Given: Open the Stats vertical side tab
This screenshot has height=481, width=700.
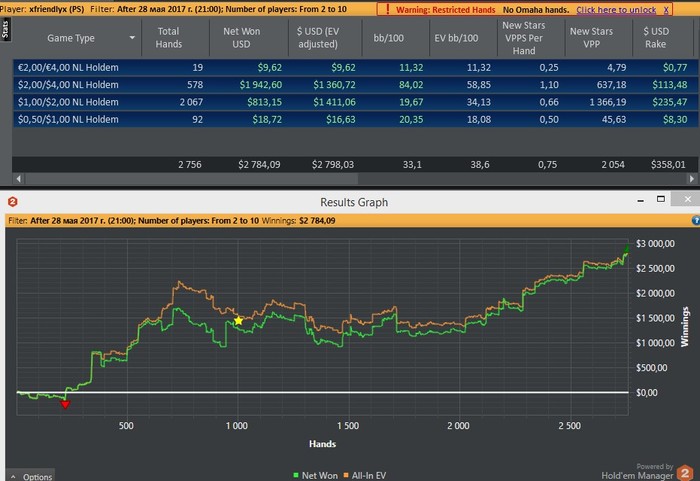Looking at the screenshot, I should [x=5, y=31].
